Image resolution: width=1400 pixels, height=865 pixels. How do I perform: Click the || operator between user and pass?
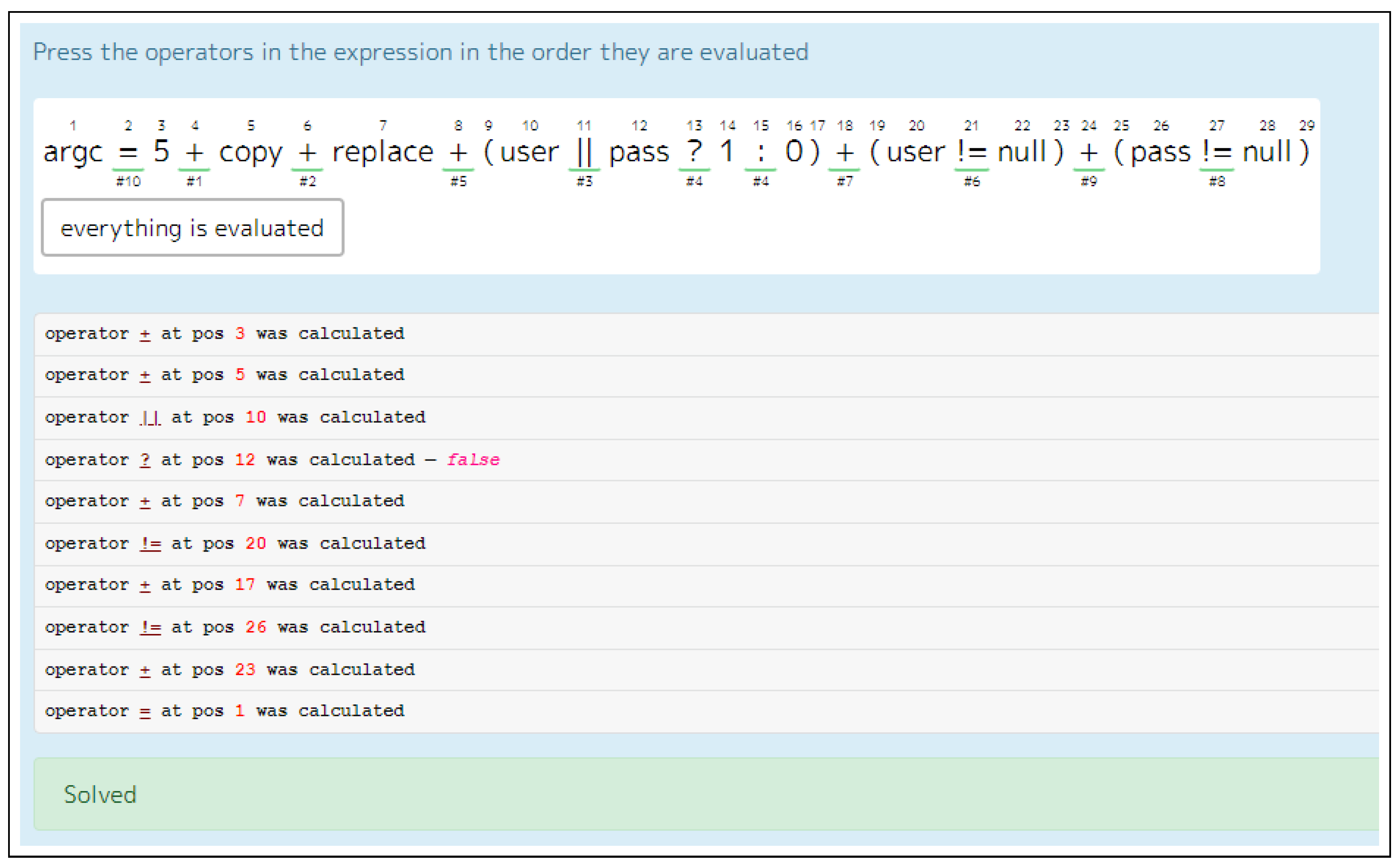584,152
